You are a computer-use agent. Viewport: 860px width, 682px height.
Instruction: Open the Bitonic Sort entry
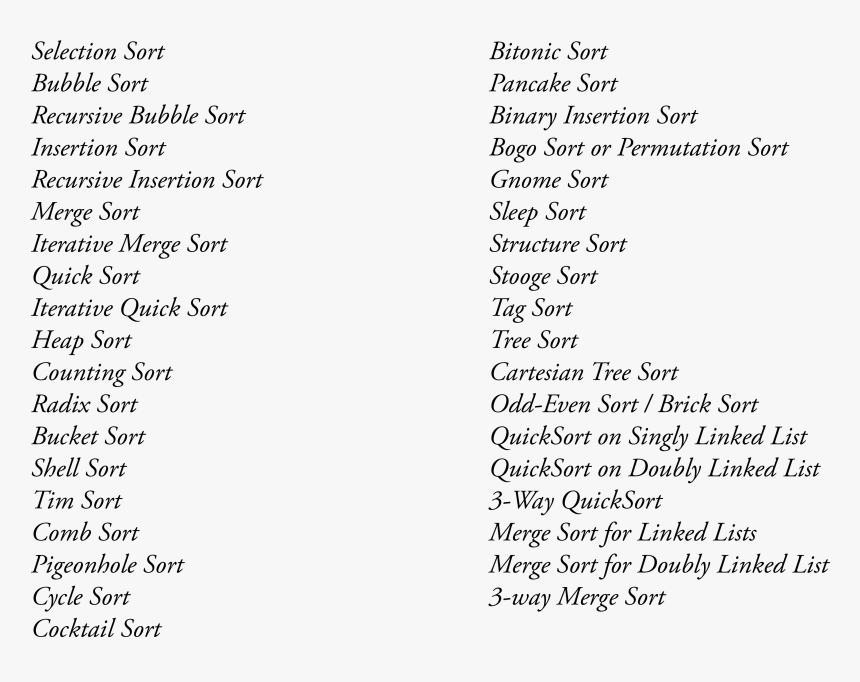[548, 52]
